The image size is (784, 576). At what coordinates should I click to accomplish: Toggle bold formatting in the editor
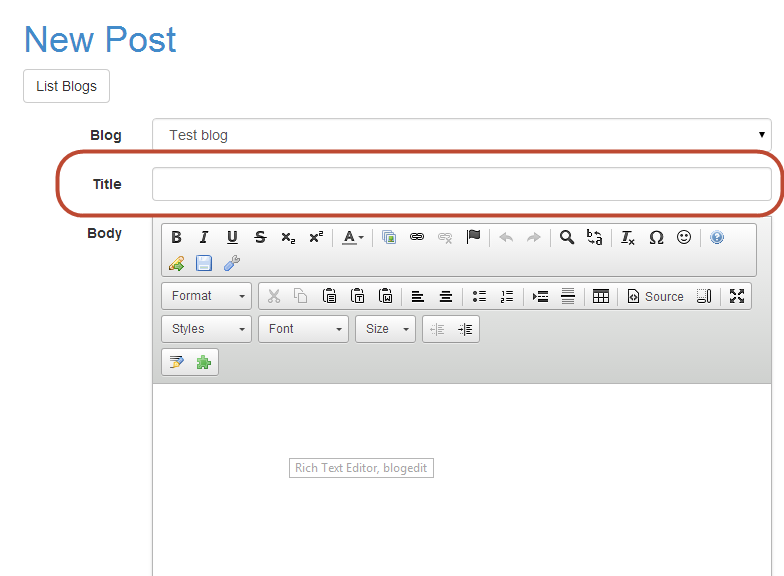[176, 237]
